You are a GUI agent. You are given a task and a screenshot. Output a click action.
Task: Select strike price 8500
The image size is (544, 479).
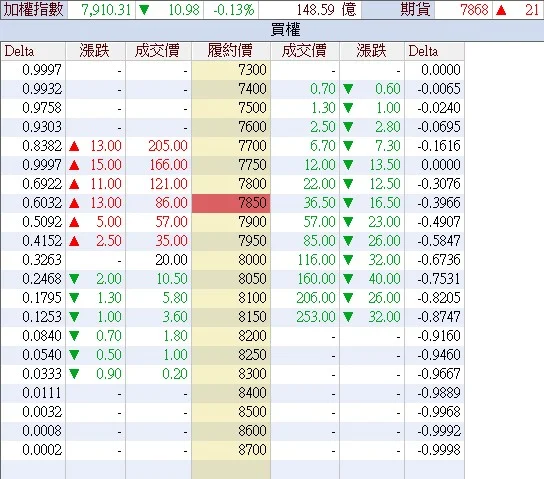(252, 412)
